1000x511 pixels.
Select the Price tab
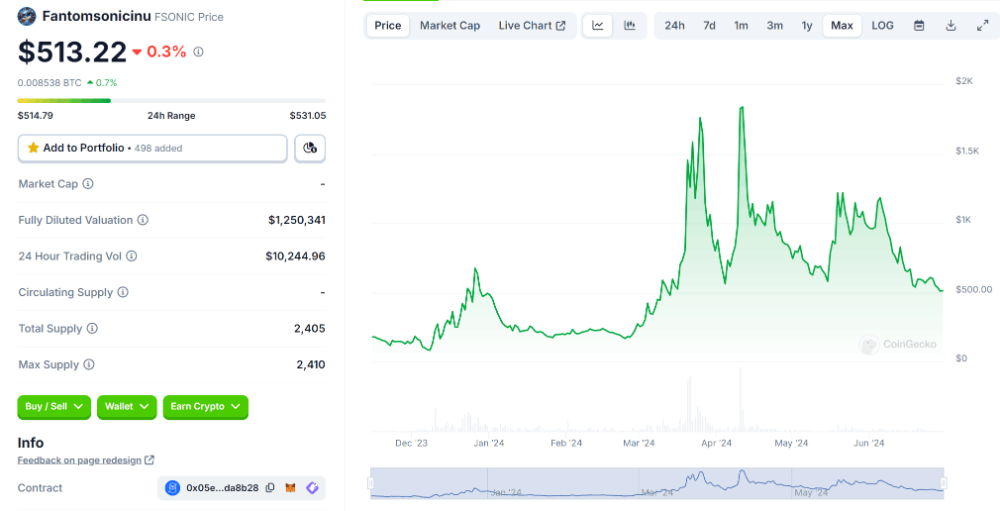click(x=388, y=26)
